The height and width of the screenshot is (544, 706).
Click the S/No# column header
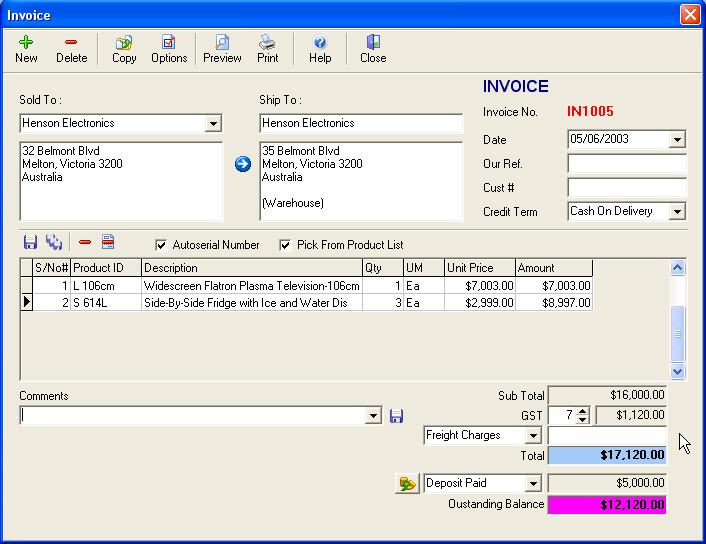click(51, 268)
